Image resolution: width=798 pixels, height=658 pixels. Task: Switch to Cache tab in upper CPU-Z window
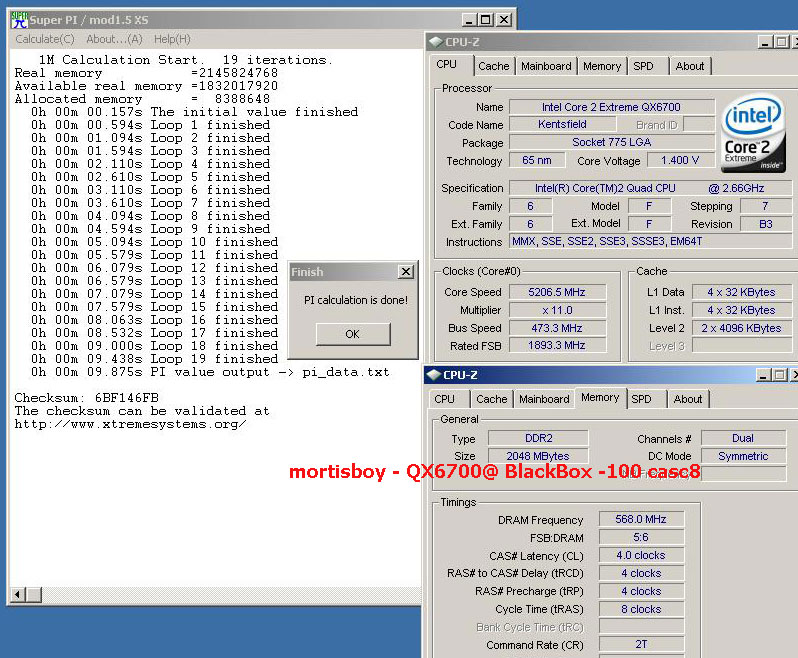[494, 66]
